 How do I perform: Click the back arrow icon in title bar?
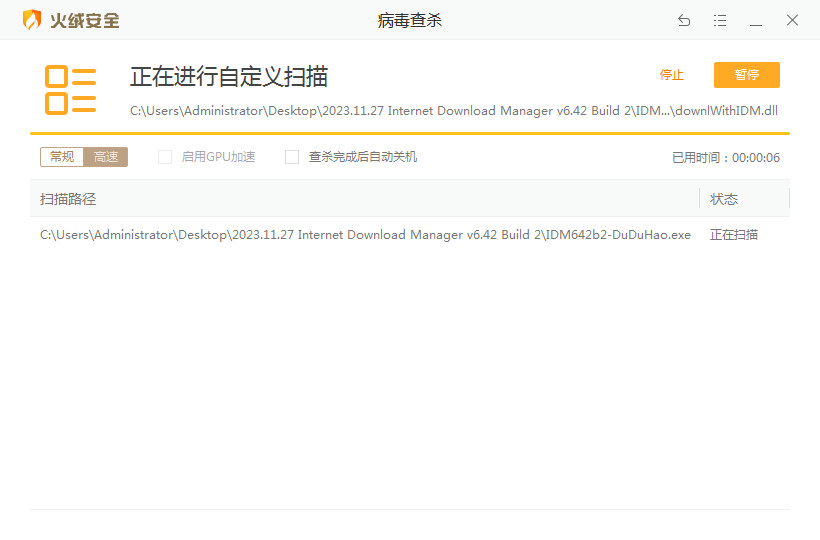click(684, 20)
